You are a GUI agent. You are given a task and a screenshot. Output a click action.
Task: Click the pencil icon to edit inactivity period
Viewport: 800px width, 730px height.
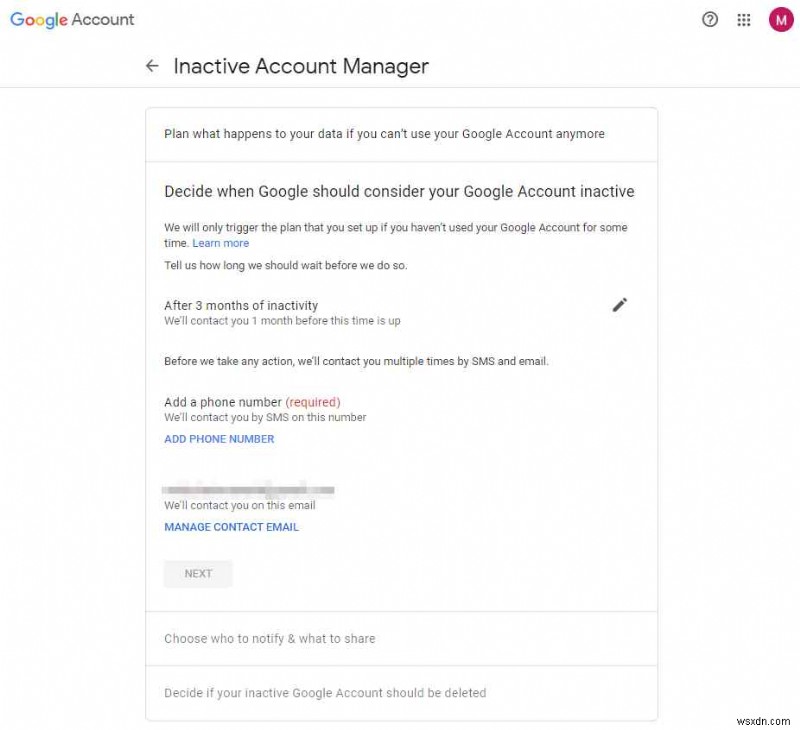[x=620, y=305]
